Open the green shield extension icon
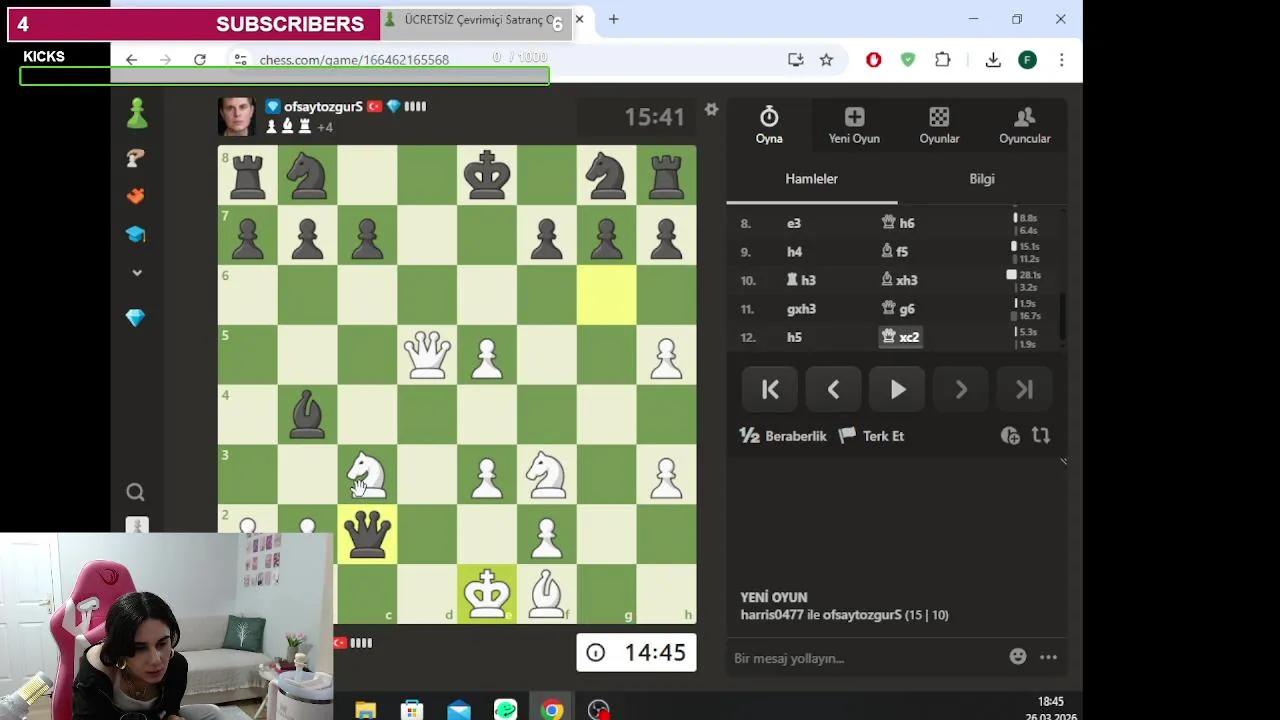Viewport: 1280px width, 720px height. tap(908, 60)
